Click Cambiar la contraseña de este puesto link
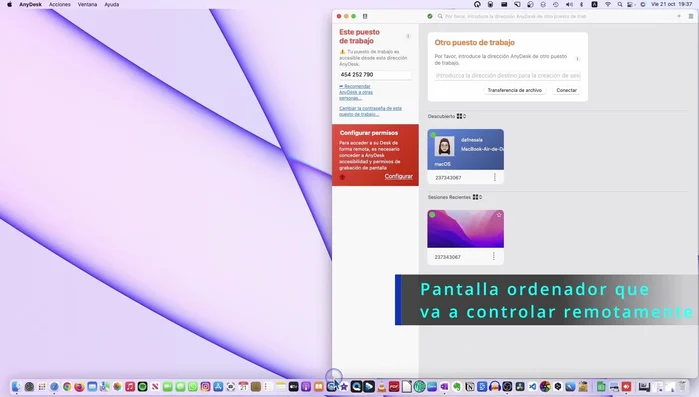 coord(370,111)
